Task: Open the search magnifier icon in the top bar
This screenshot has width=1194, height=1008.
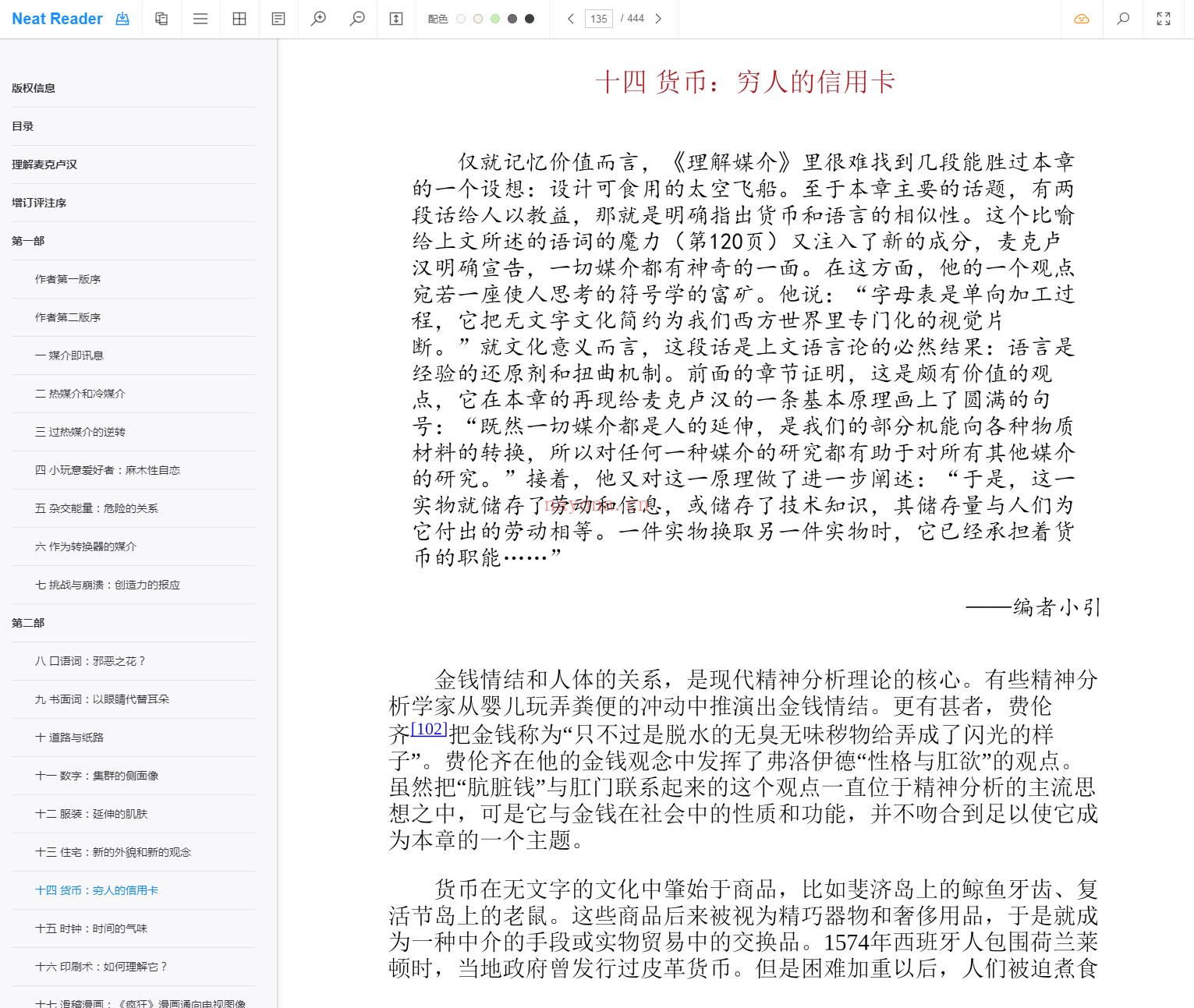Action: (x=1123, y=19)
